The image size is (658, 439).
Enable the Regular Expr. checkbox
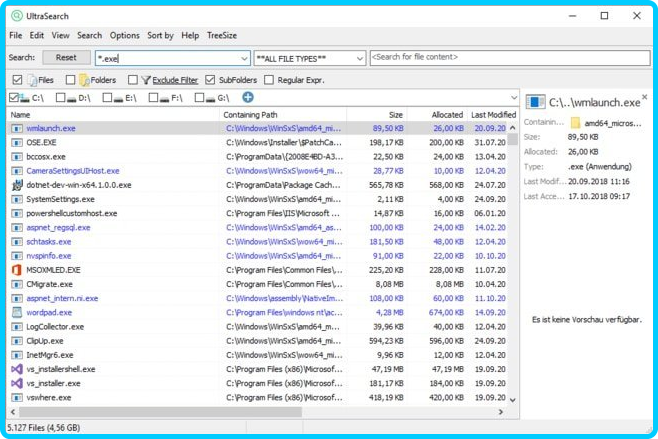[269, 80]
